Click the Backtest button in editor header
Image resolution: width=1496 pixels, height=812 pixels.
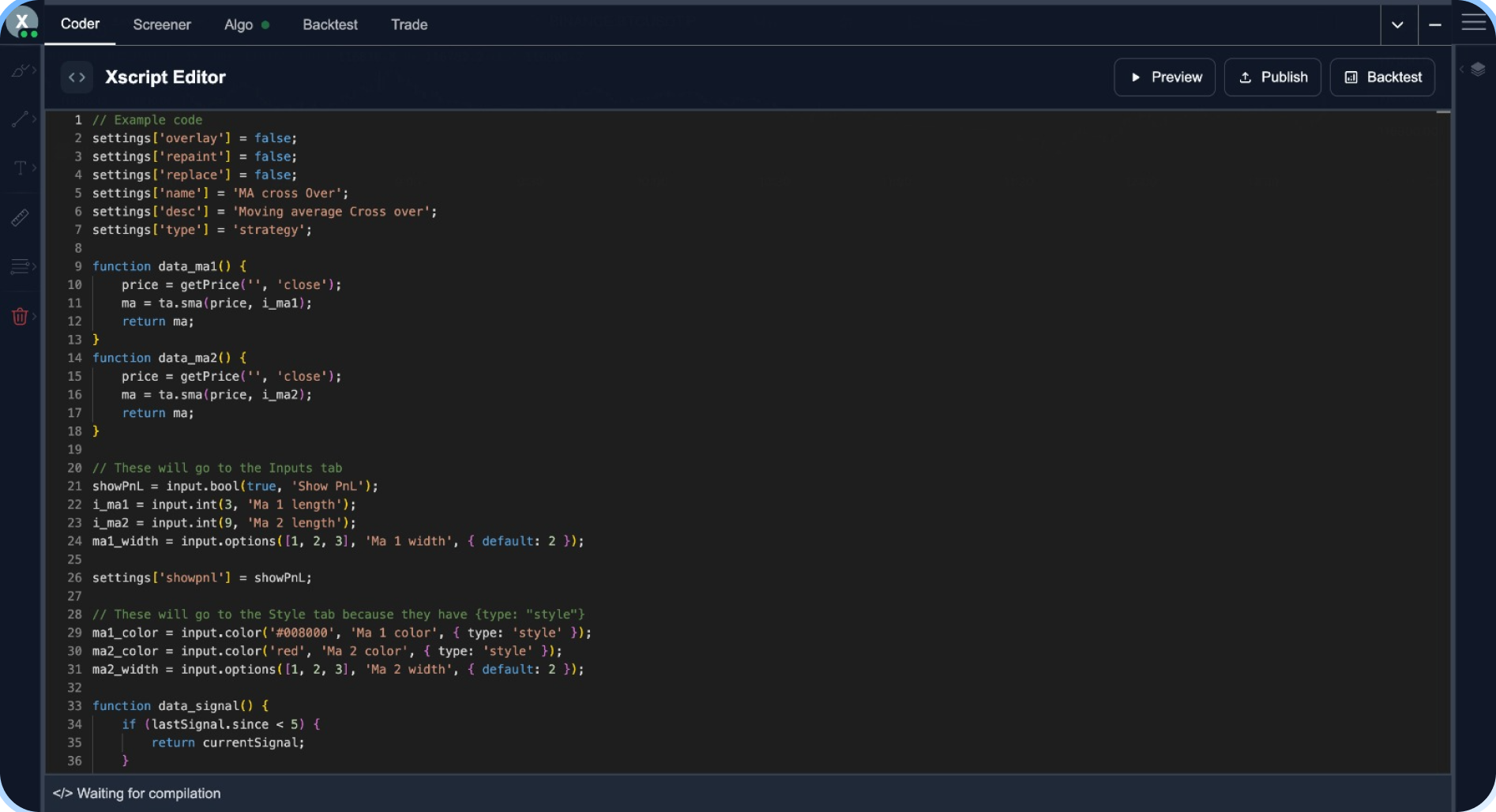click(x=1382, y=77)
